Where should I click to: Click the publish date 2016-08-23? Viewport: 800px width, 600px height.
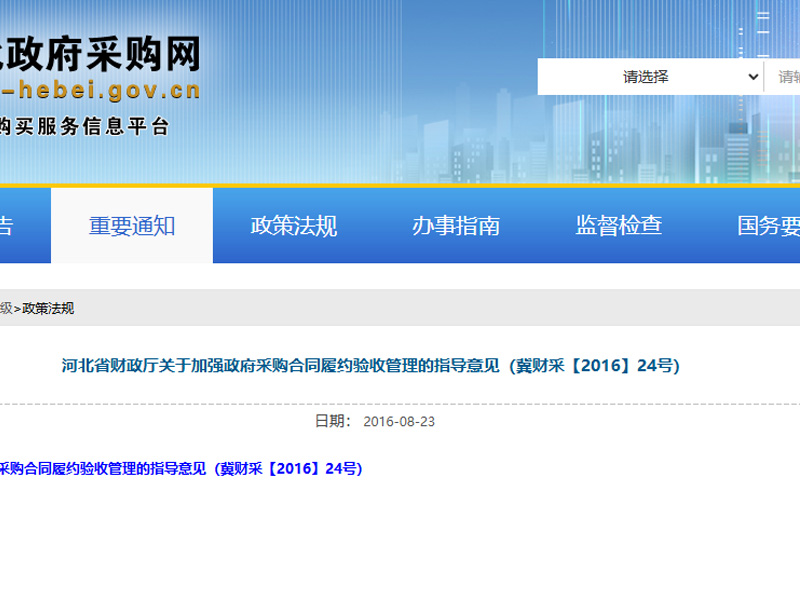(399, 421)
